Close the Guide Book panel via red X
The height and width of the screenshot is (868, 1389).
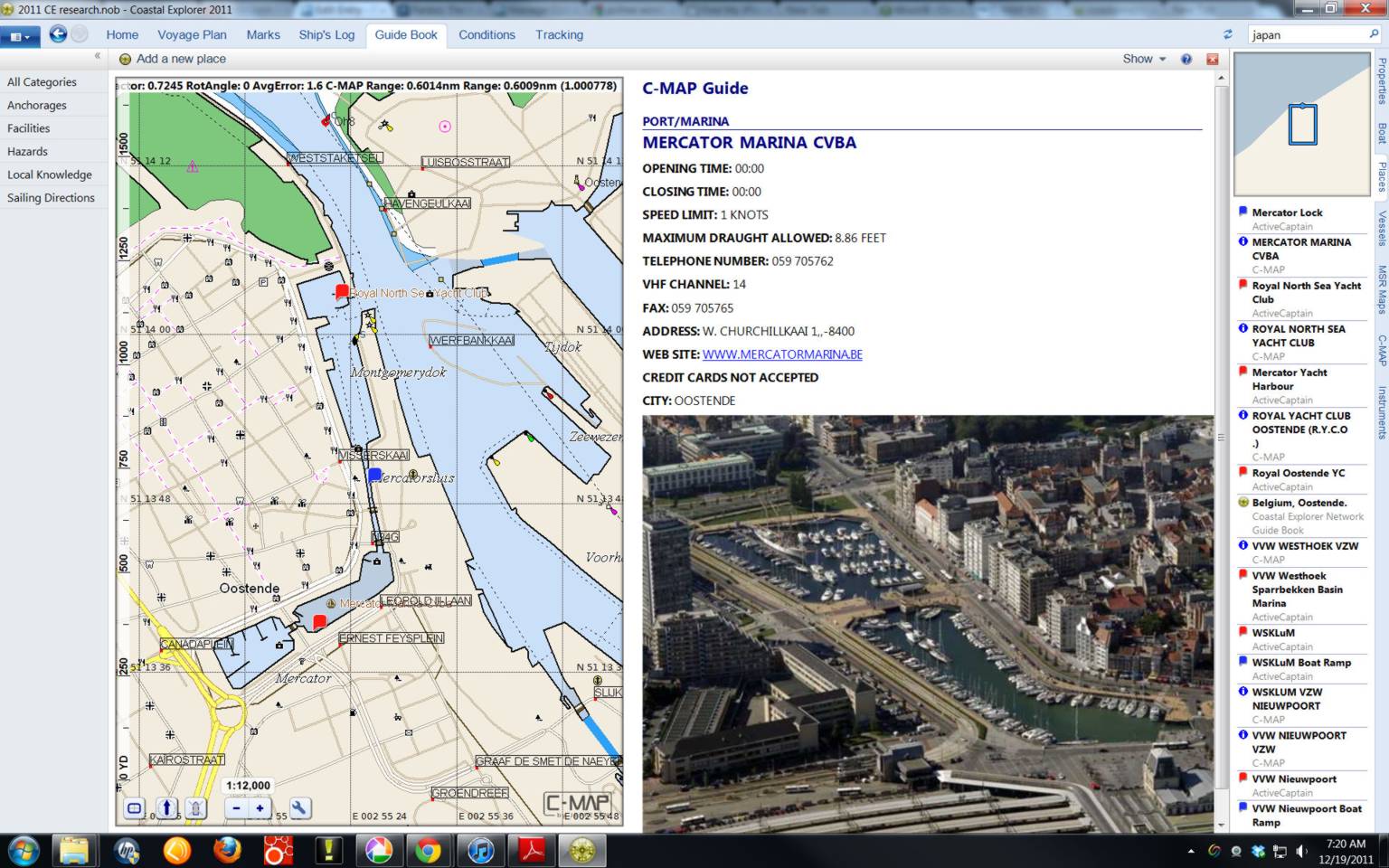[1213, 59]
